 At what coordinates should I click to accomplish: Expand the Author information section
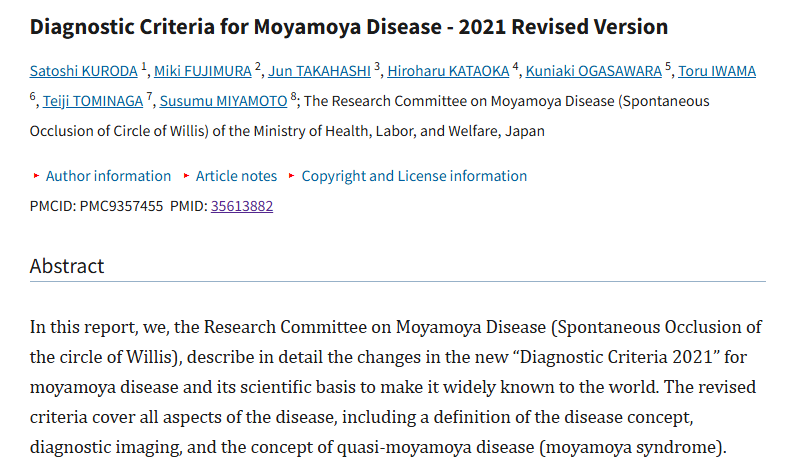tap(108, 176)
